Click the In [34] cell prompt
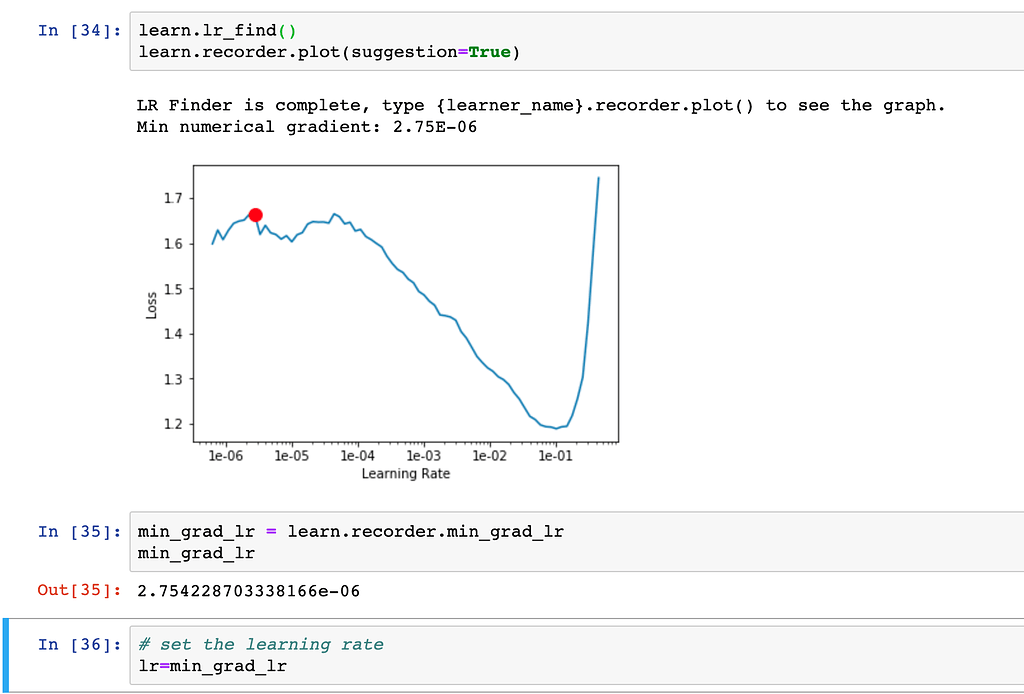1024x694 pixels. (78, 30)
